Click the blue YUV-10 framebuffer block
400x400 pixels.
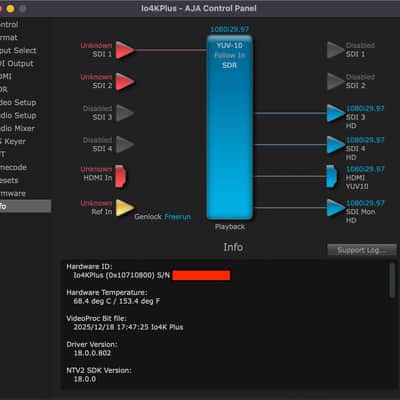[230, 128]
